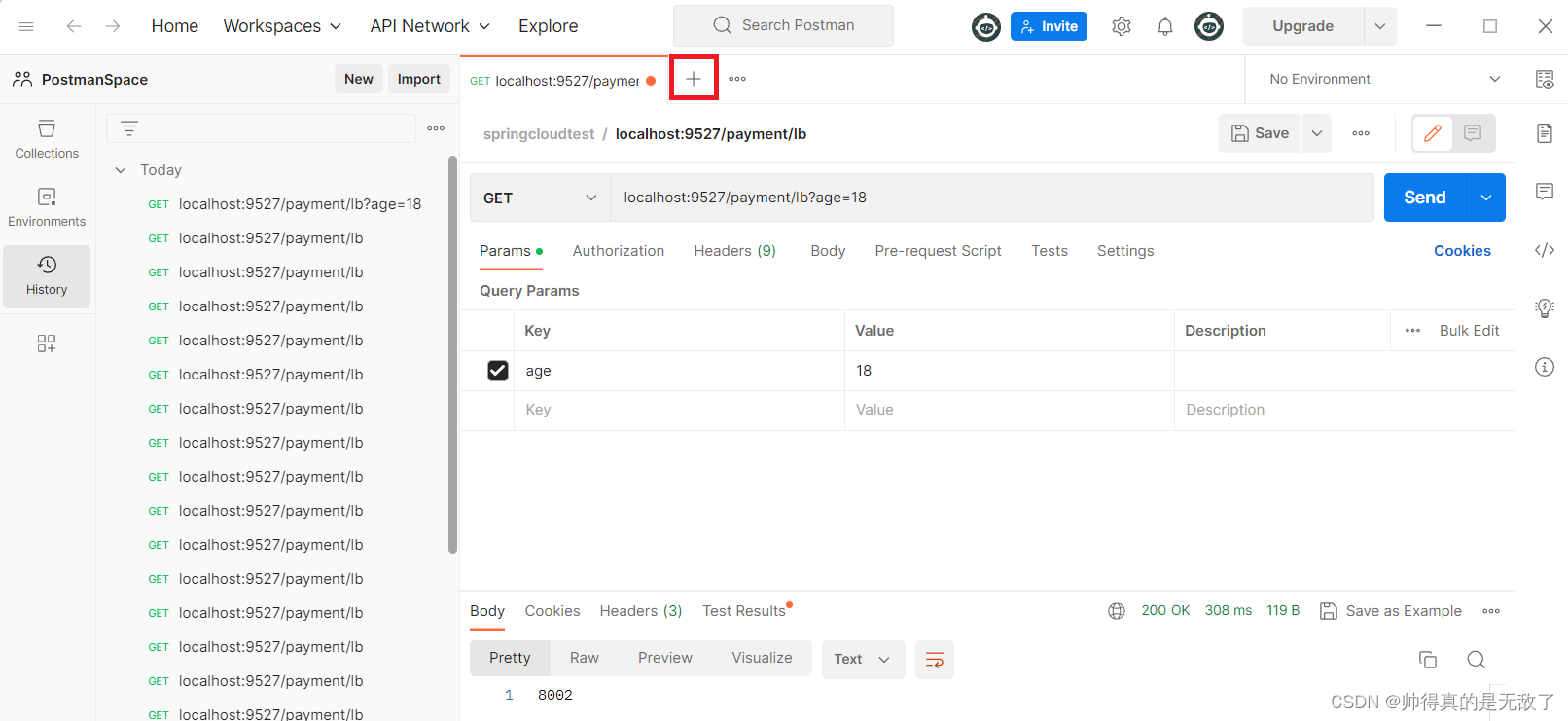Click the Save button

(1261, 133)
